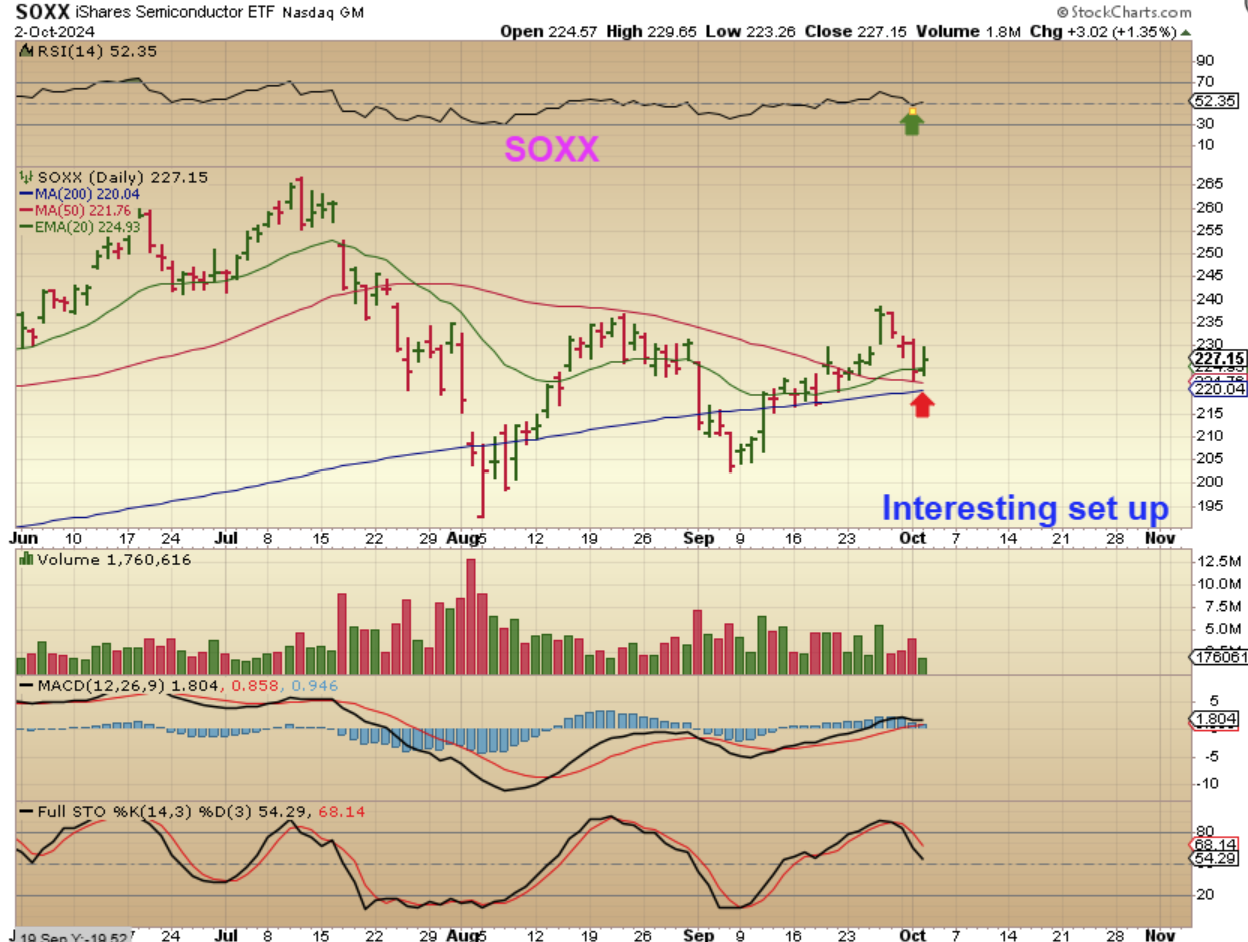Click the 80 level on stochastic axis

pos(1205,831)
